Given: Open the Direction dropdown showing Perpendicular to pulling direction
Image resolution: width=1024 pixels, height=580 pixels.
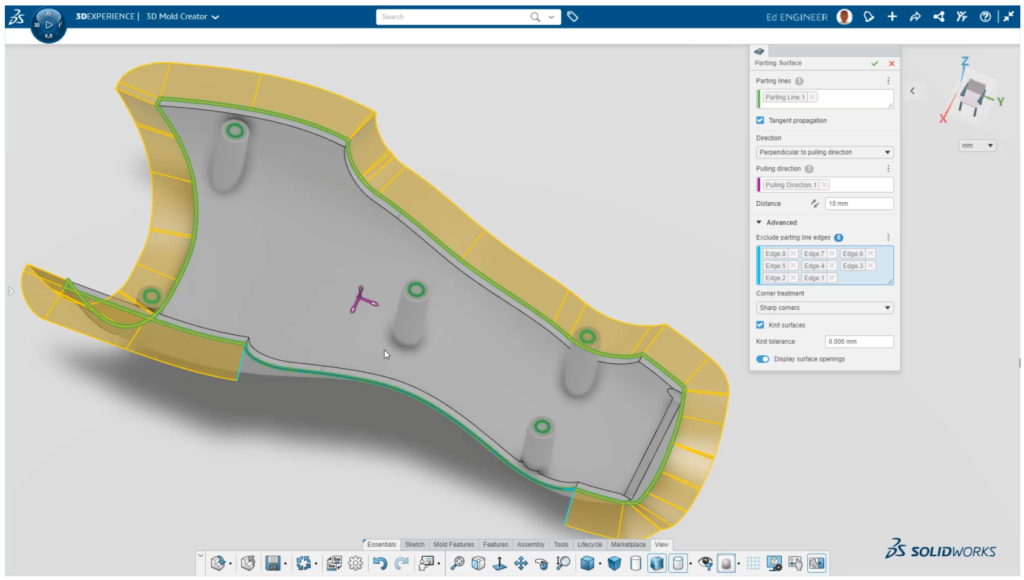Looking at the screenshot, I should 824,151.
